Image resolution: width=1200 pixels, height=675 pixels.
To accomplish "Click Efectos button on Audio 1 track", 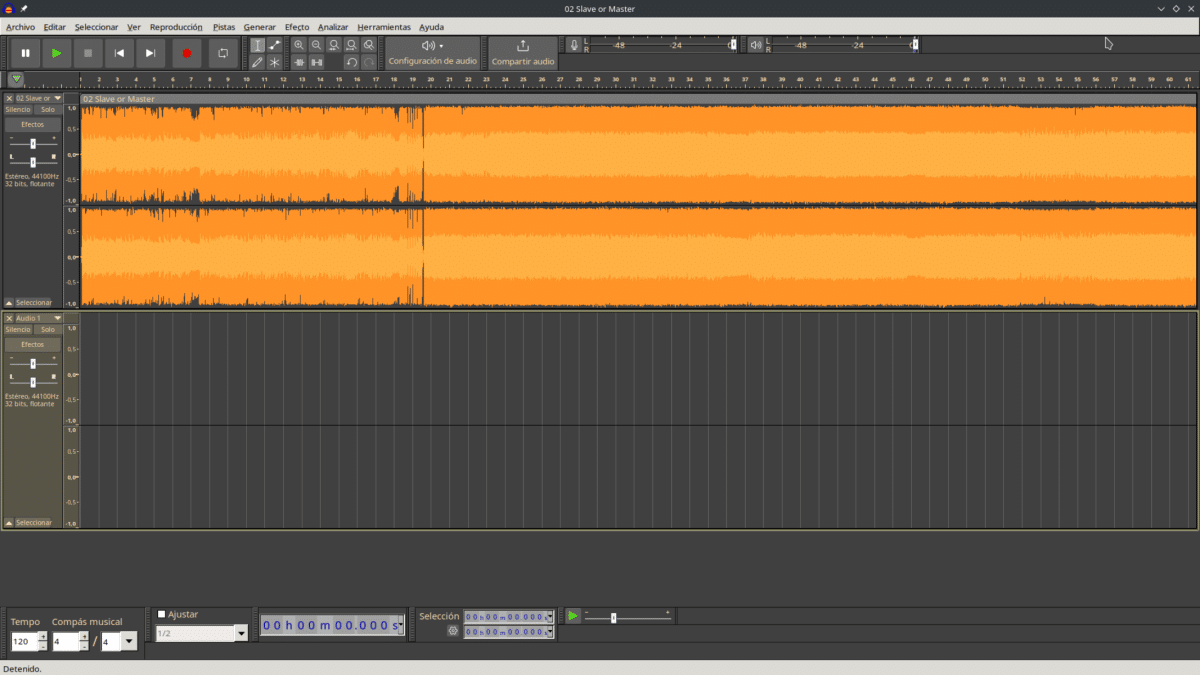I will 33,344.
